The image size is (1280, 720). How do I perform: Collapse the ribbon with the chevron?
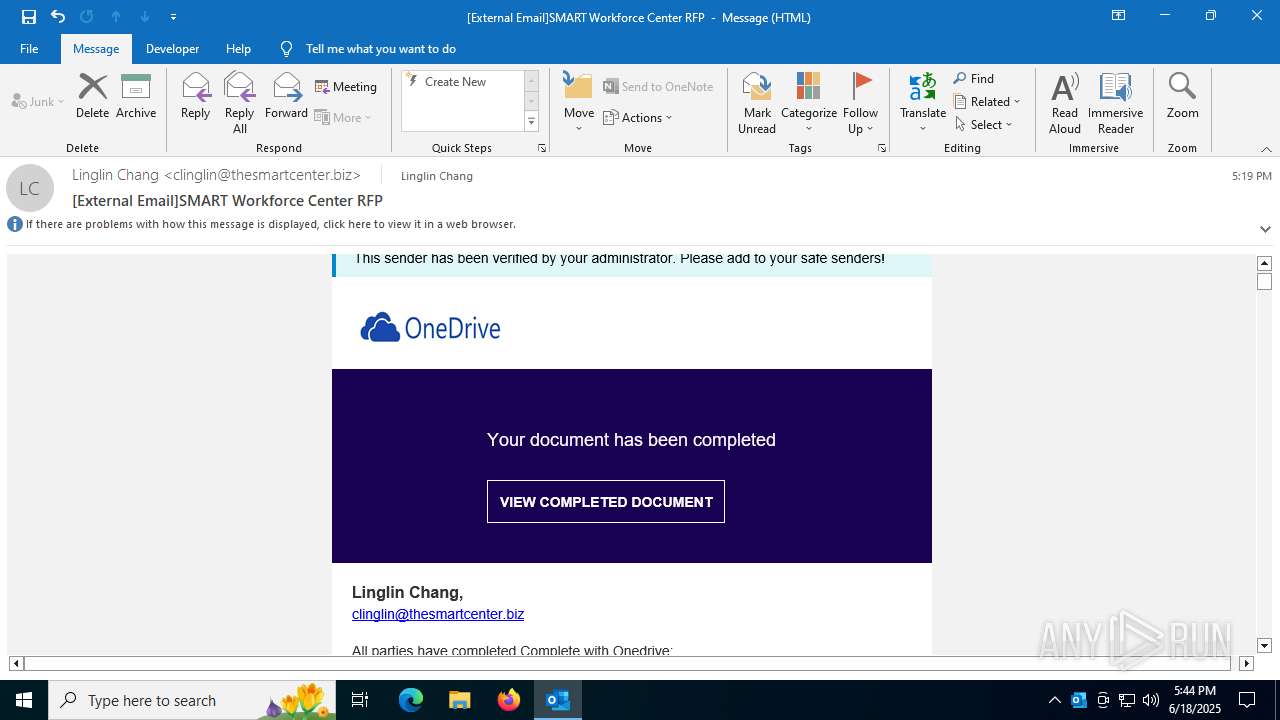1266,149
